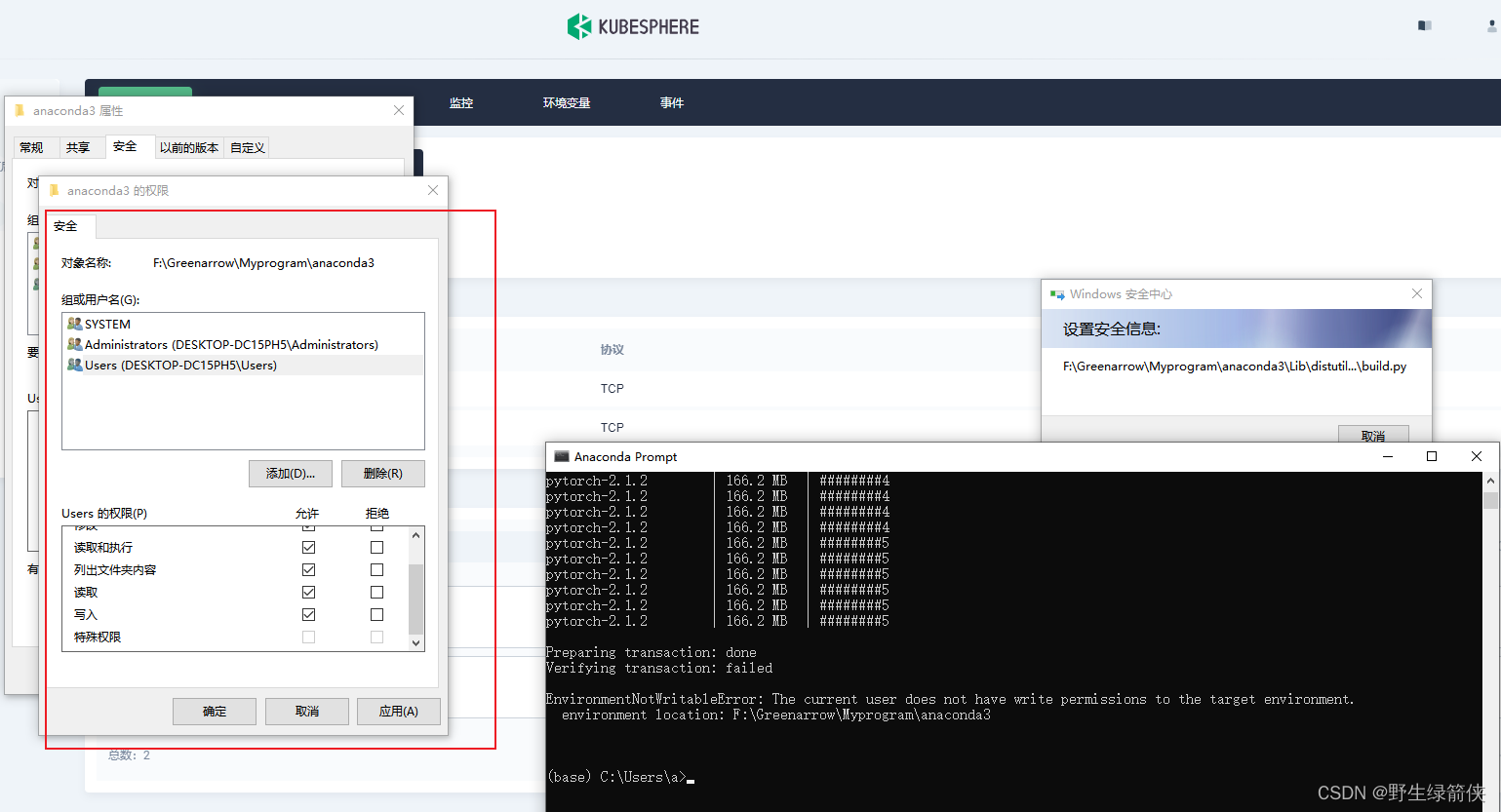Click the KubeSphere logo in the header
This screenshot has height=812, width=1501.
[x=633, y=26]
